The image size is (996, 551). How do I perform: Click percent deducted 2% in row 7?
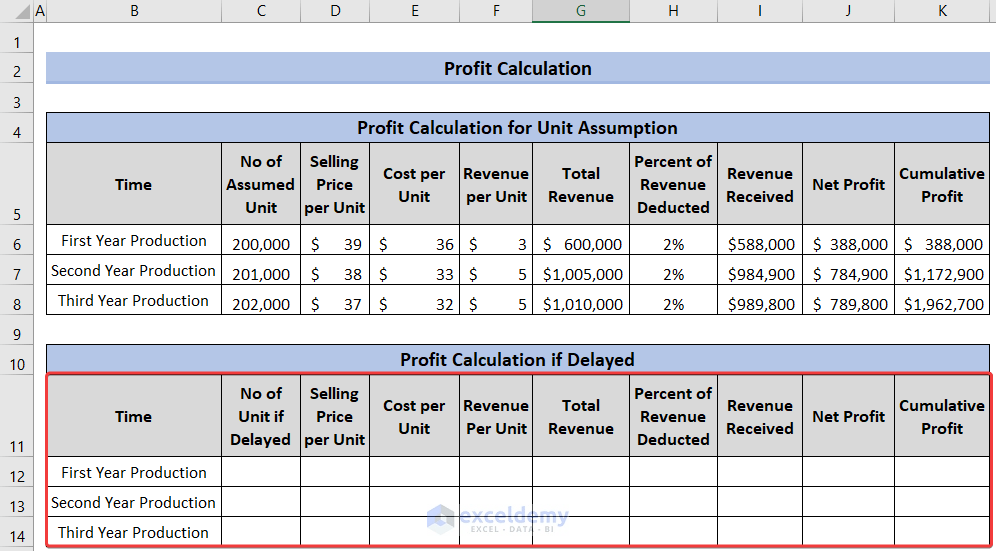(x=673, y=270)
